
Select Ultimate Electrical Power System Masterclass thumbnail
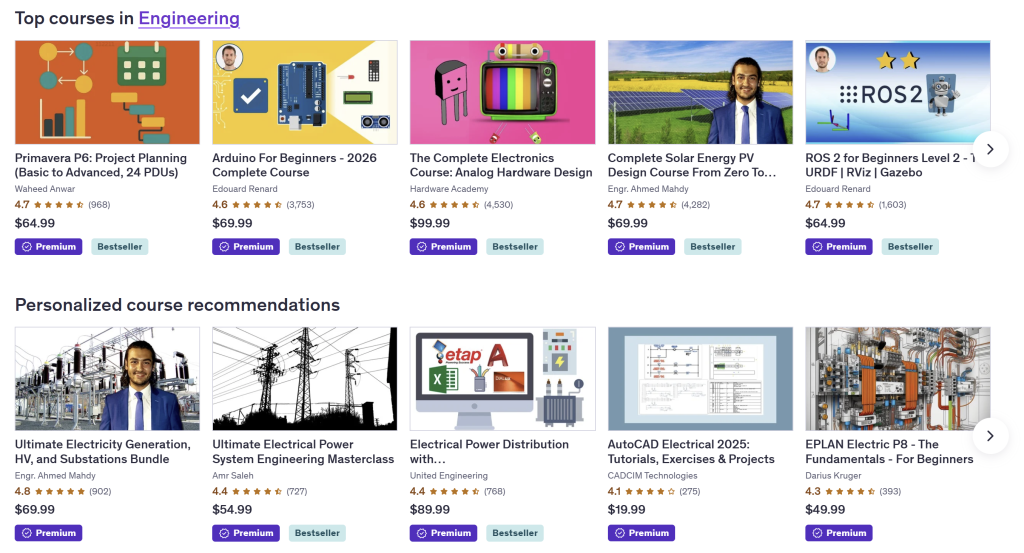[x=305, y=378]
